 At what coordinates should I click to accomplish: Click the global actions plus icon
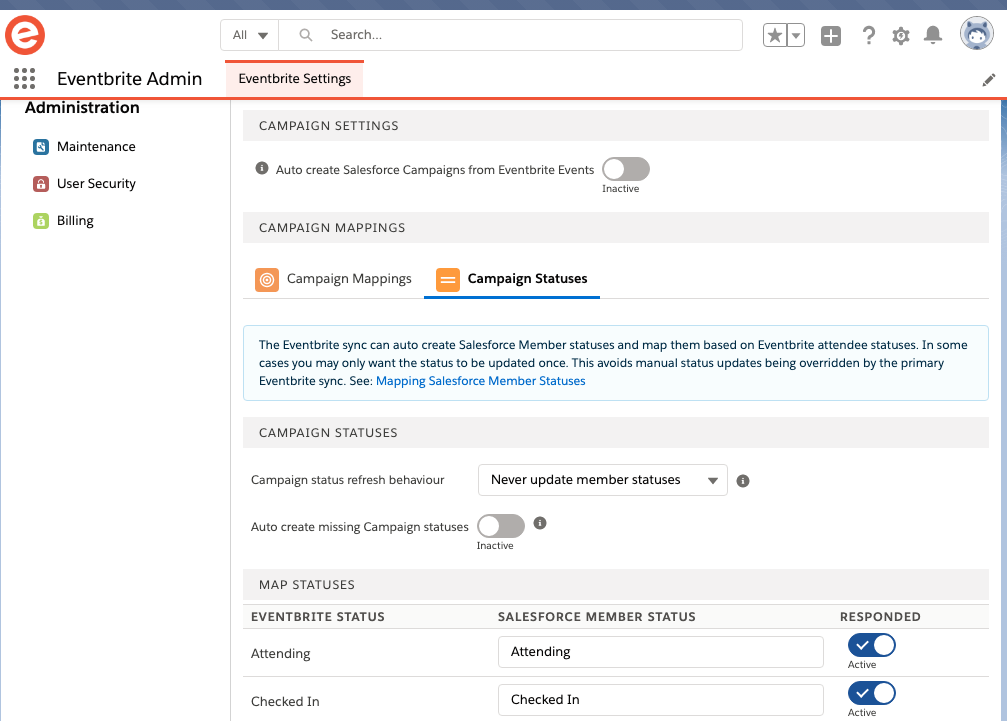[831, 35]
